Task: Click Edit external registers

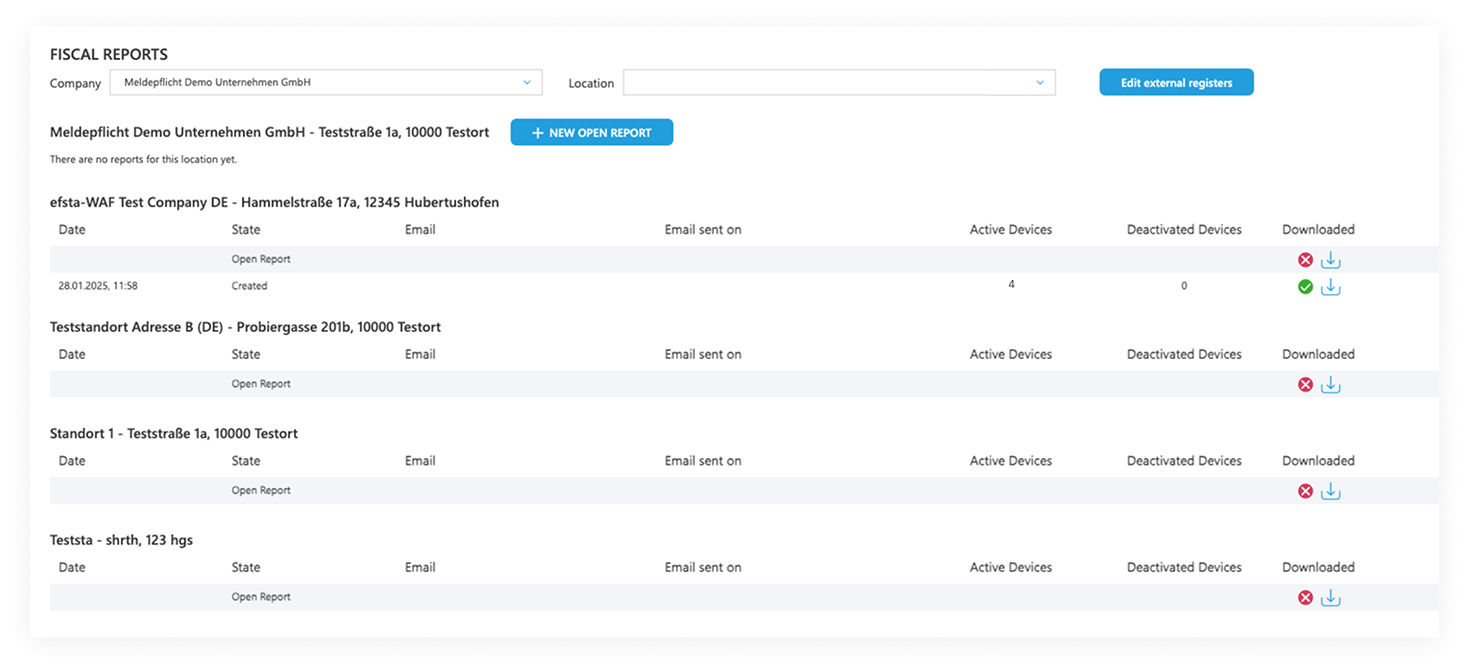Action: point(1176,82)
